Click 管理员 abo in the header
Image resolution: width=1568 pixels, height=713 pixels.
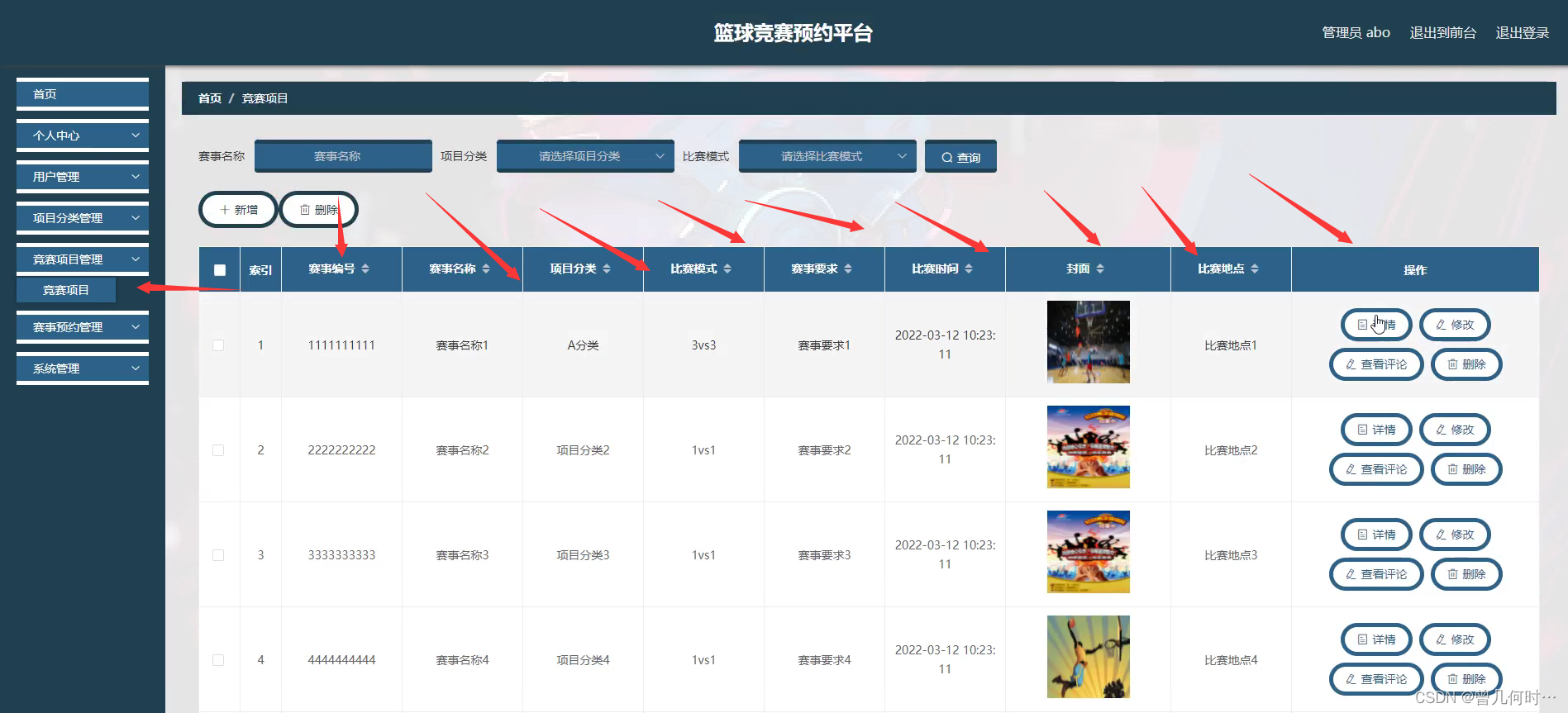pyautogui.click(x=1356, y=32)
